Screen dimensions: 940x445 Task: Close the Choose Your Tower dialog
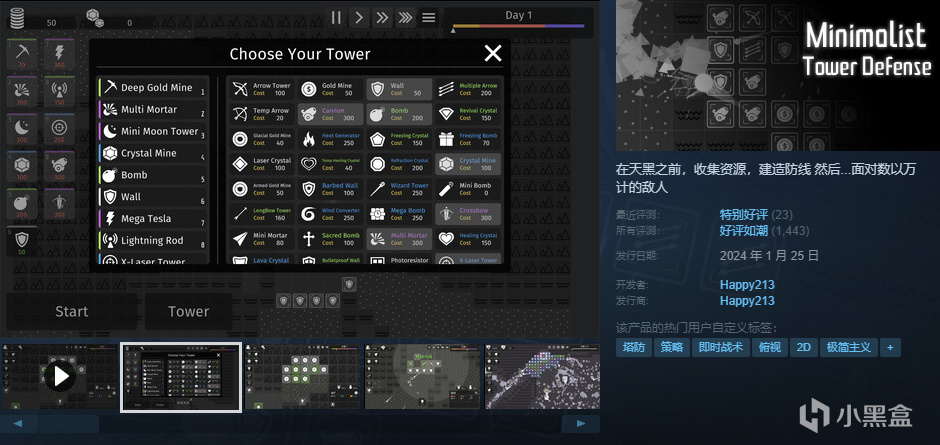pyautogui.click(x=493, y=53)
